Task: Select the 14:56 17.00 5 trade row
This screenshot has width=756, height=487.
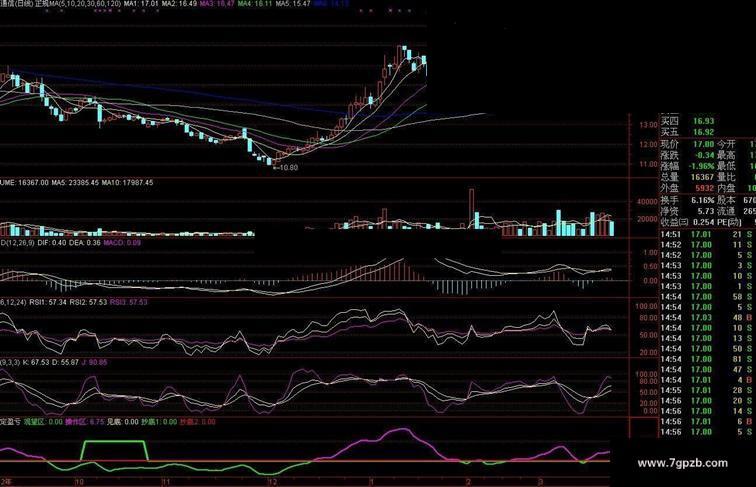Action: [x=707, y=432]
